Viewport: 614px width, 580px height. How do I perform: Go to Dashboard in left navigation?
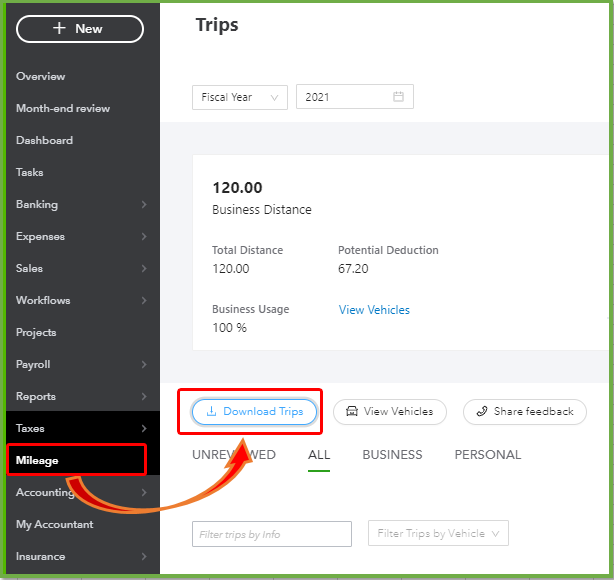pyautogui.click(x=44, y=141)
